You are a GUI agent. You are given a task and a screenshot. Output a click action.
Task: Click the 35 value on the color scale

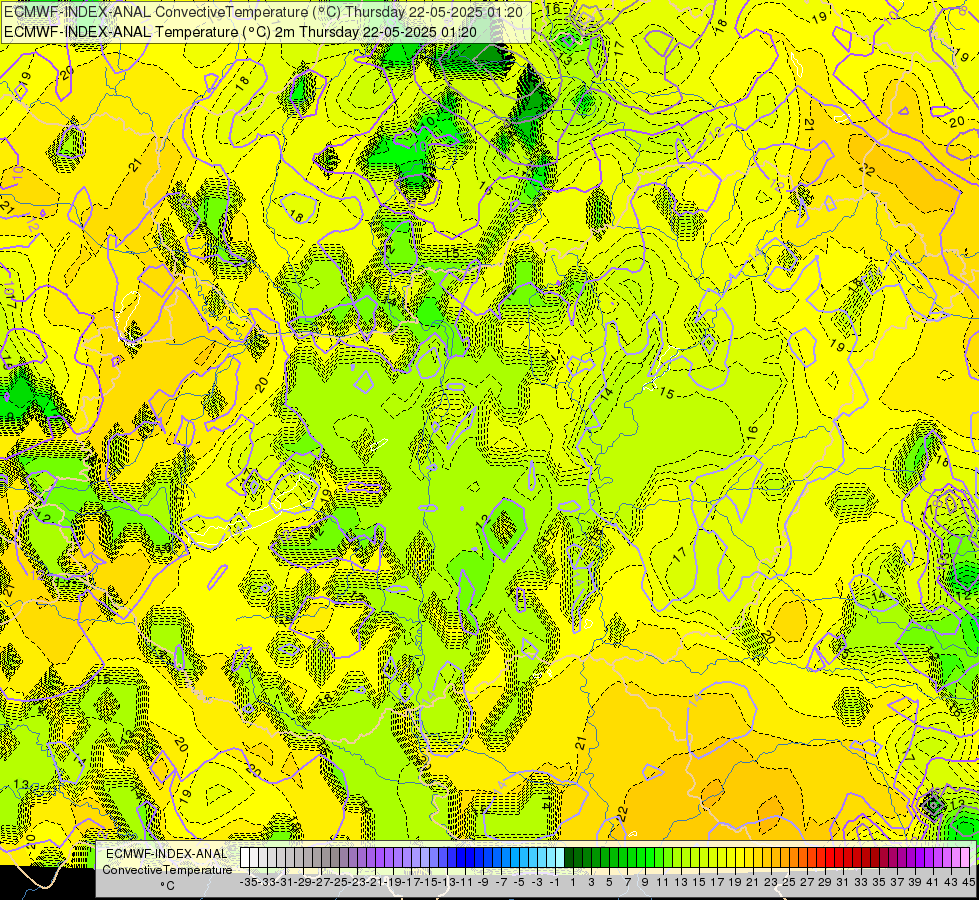[x=879, y=882]
